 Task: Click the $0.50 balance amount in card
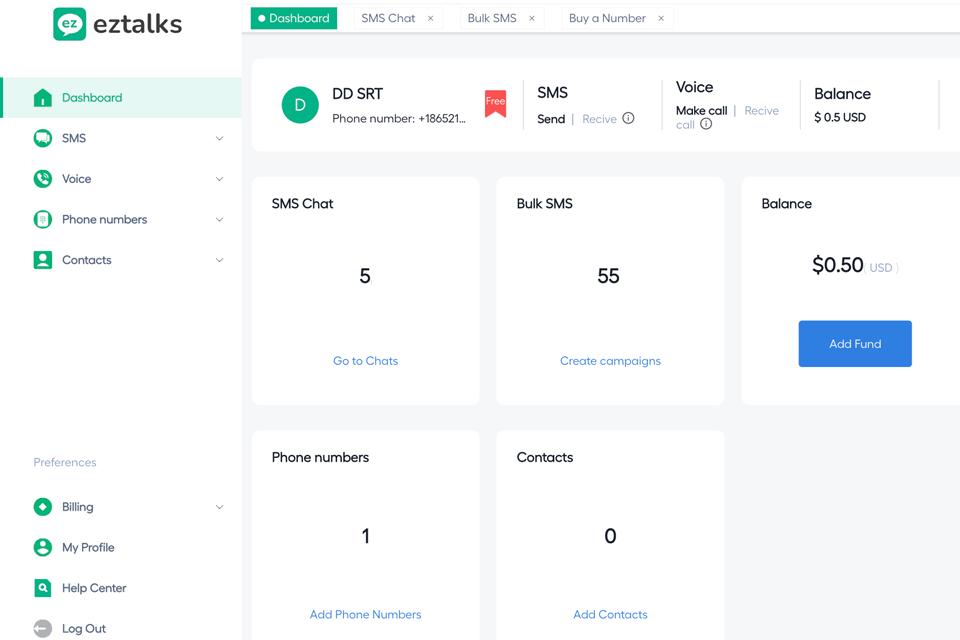pyautogui.click(x=838, y=265)
